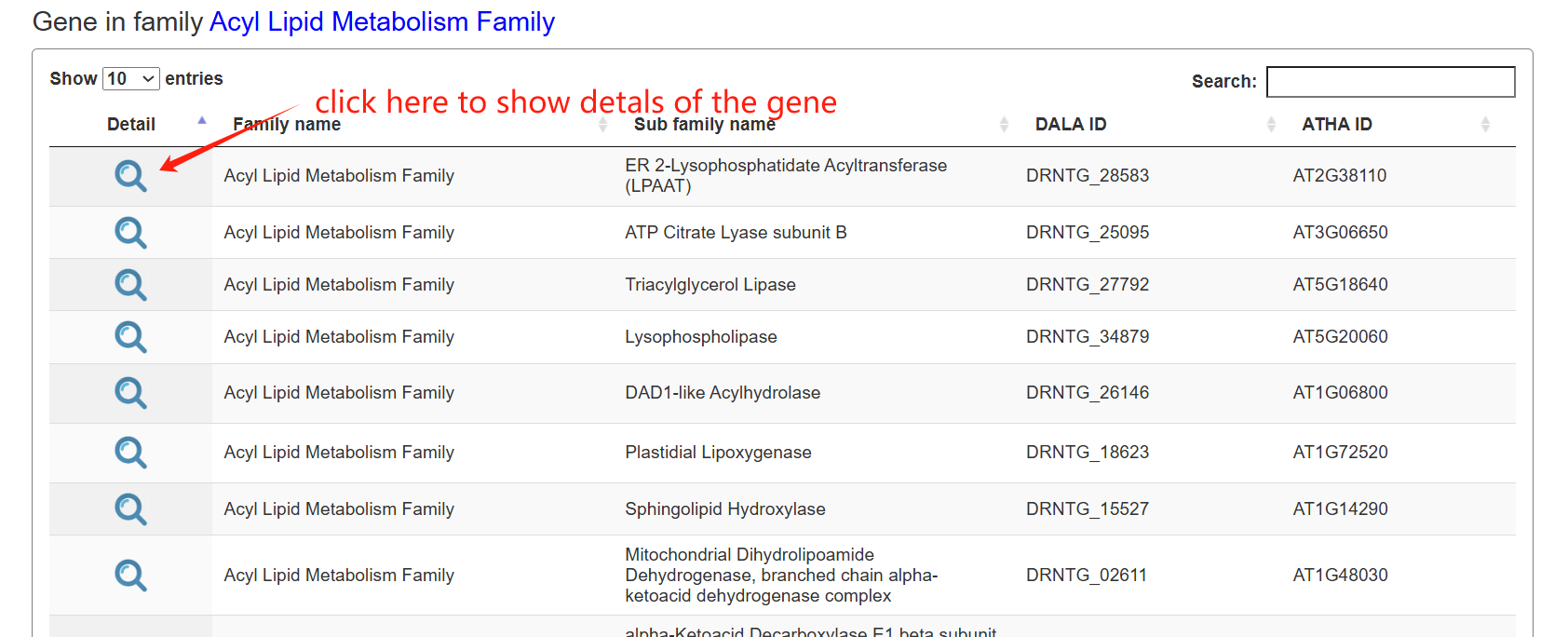Click detail magnifier for Plastidial Lipoxygenase
This screenshot has height=637, width=1568.
coord(130,453)
